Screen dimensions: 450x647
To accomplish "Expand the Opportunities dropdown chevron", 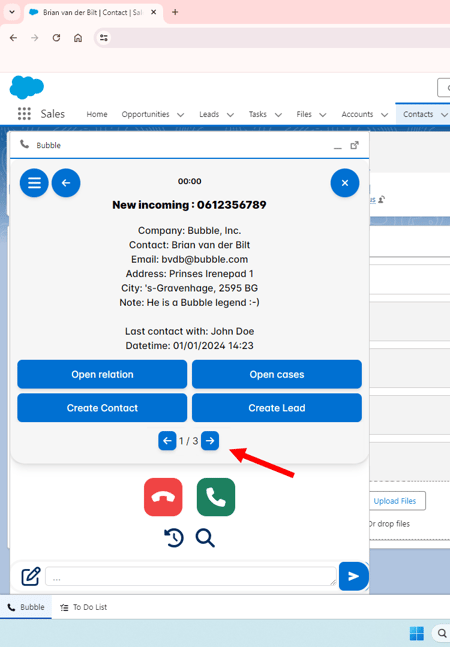I will click(180, 115).
